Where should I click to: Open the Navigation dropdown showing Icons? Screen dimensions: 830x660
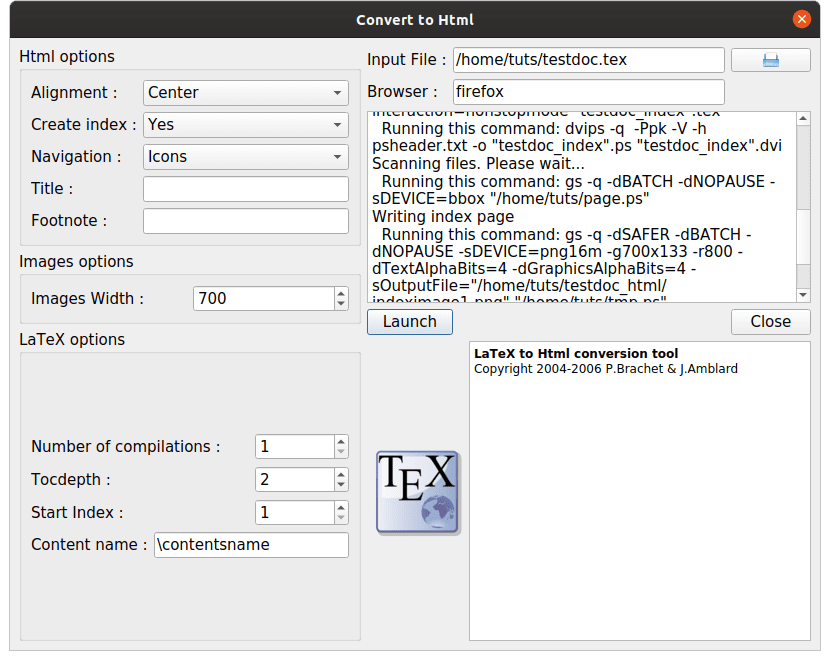pyautogui.click(x=245, y=156)
